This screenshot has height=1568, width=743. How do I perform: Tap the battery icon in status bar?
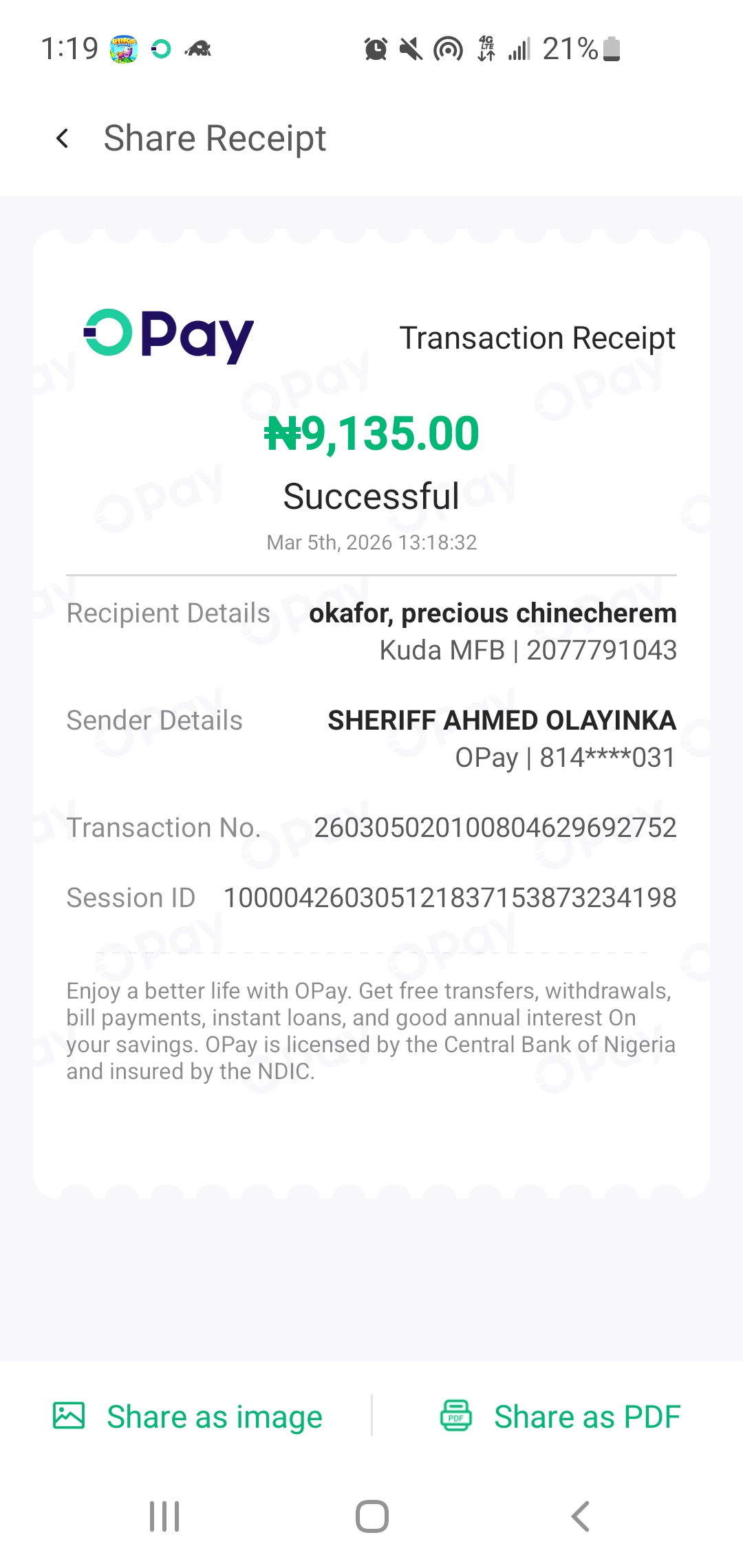[x=612, y=50]
